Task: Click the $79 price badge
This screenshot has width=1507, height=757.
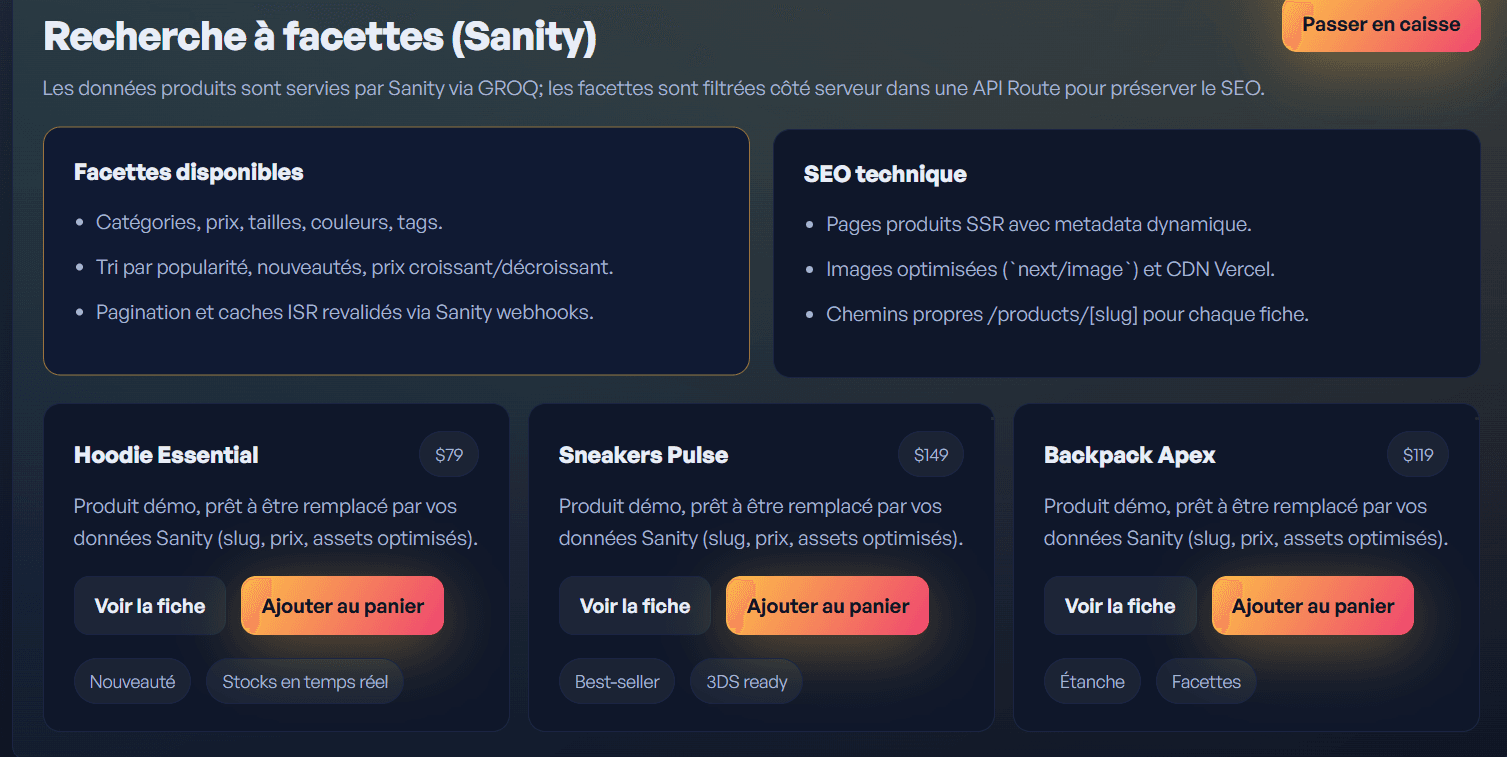Action: (449, 455)
